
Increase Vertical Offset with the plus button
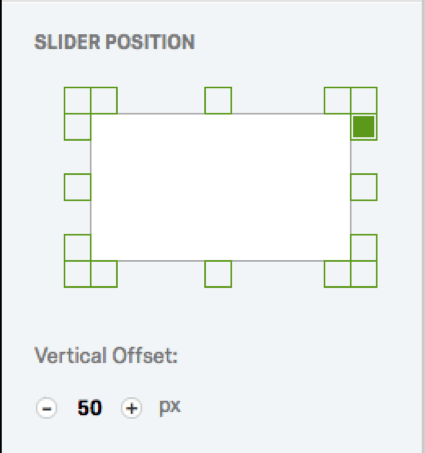[x=131, y=408]
